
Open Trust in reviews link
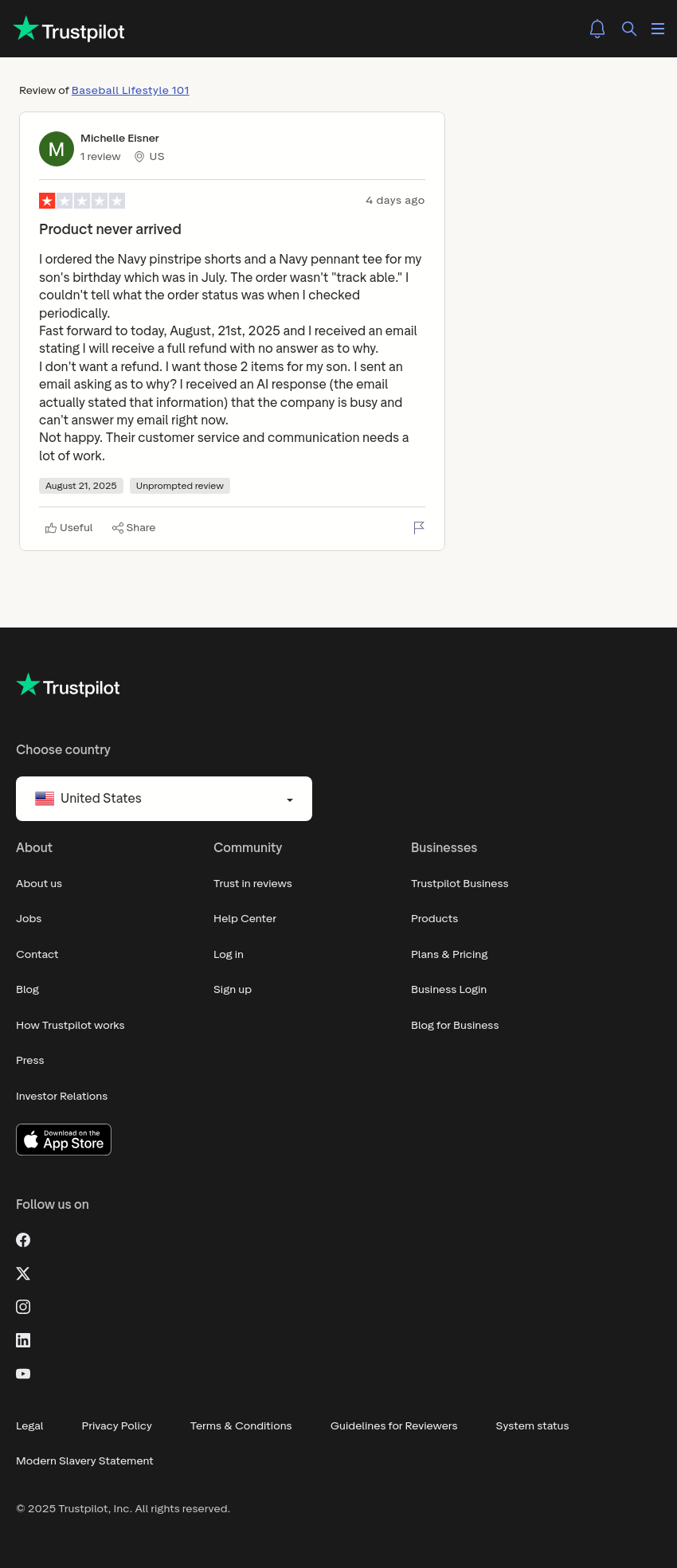(252, 884)
